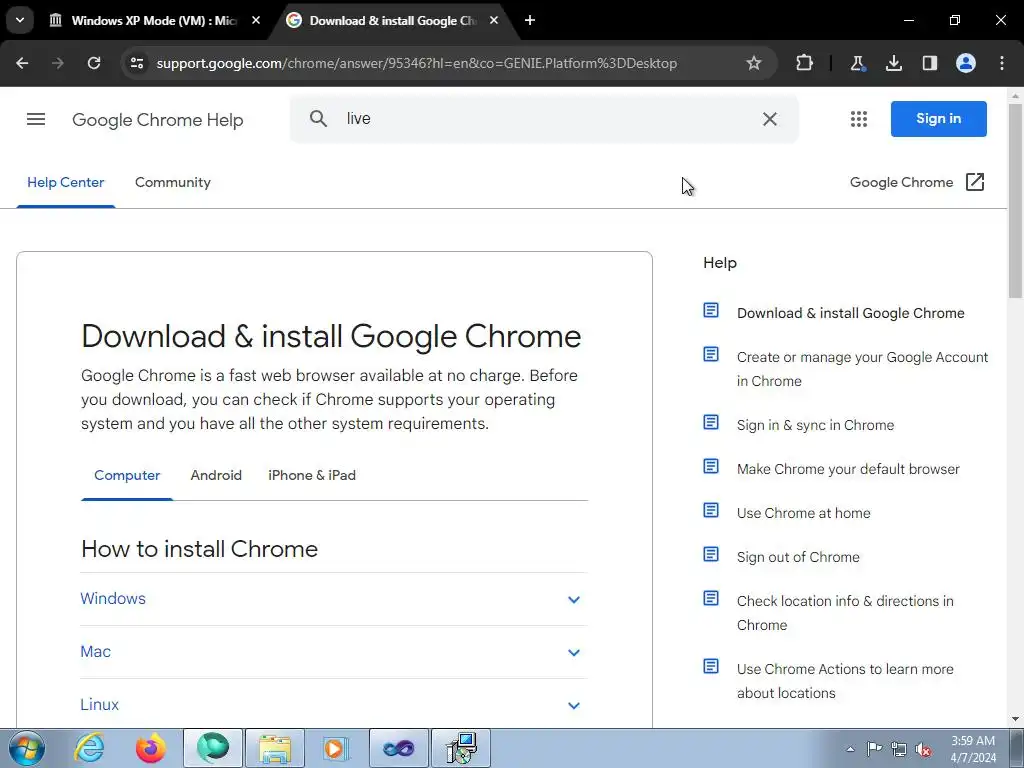Show hidden system tray icons
The image size is (1024, 768).
(850, 749)
